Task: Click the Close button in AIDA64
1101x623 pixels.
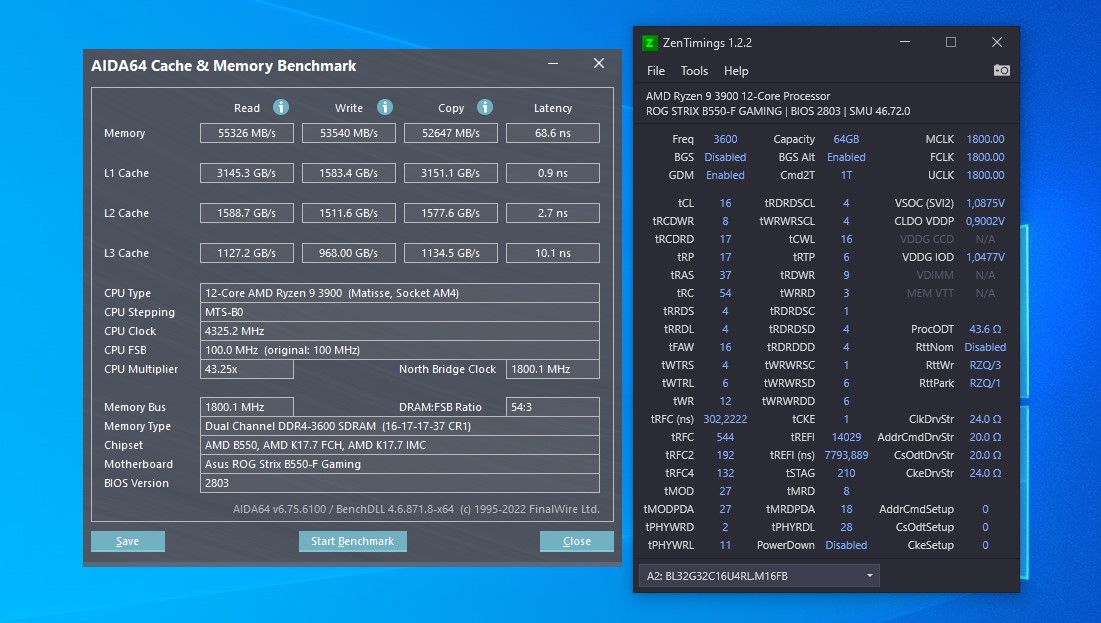Action: [x=576, y=542]
